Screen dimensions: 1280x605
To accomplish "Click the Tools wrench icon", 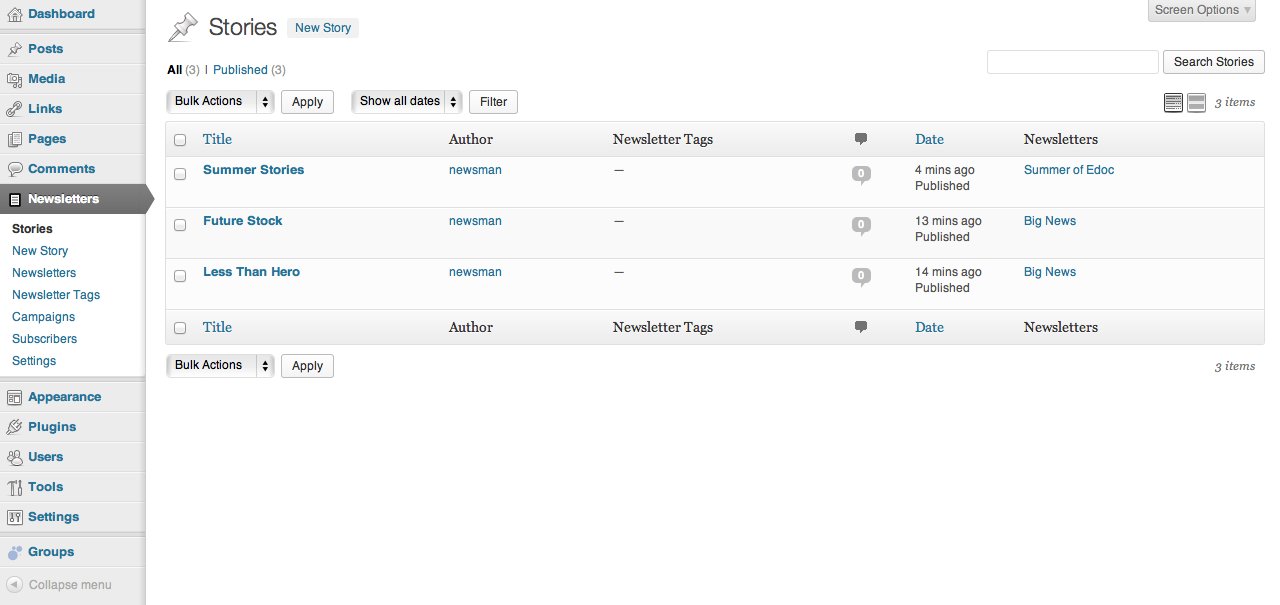I will (14, 487).
